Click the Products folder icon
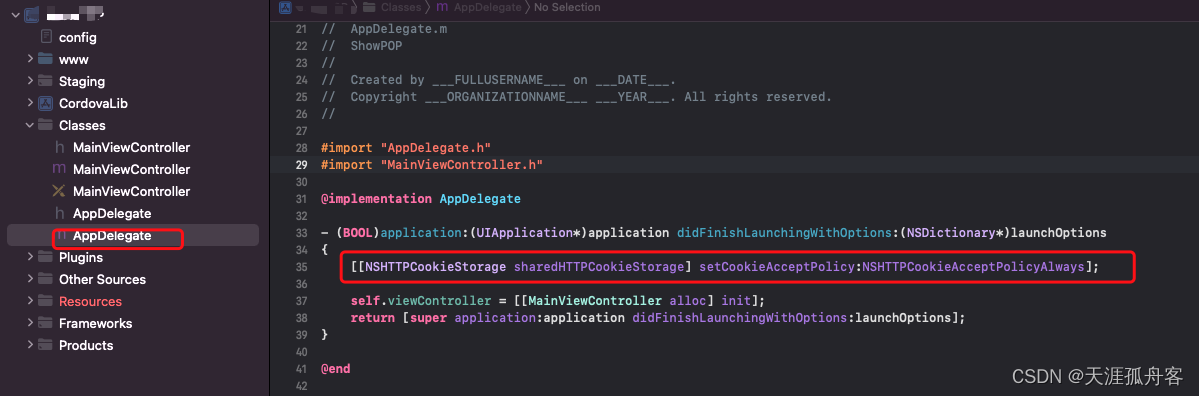Image resolution: width=1199 pixels, height=396 pixels. (45, 346)
